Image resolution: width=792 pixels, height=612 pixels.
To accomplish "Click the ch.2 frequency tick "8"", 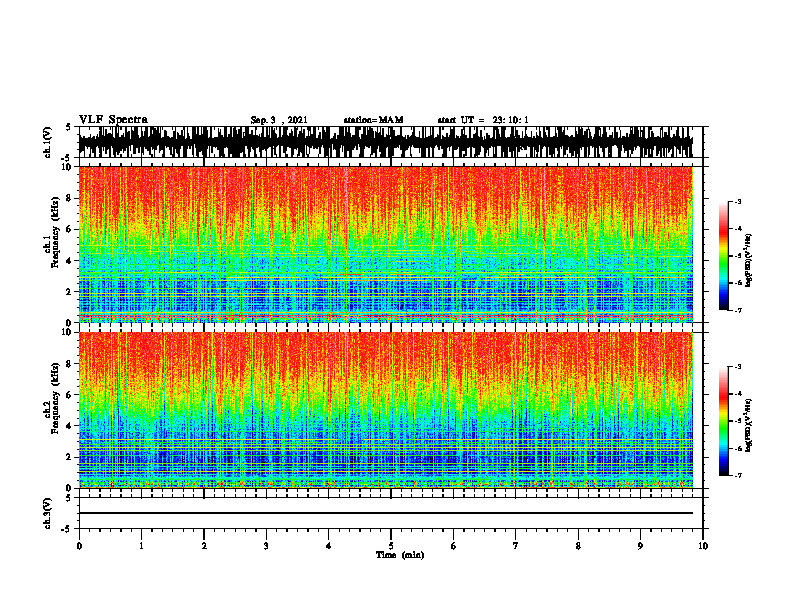I will click(70, 364).
